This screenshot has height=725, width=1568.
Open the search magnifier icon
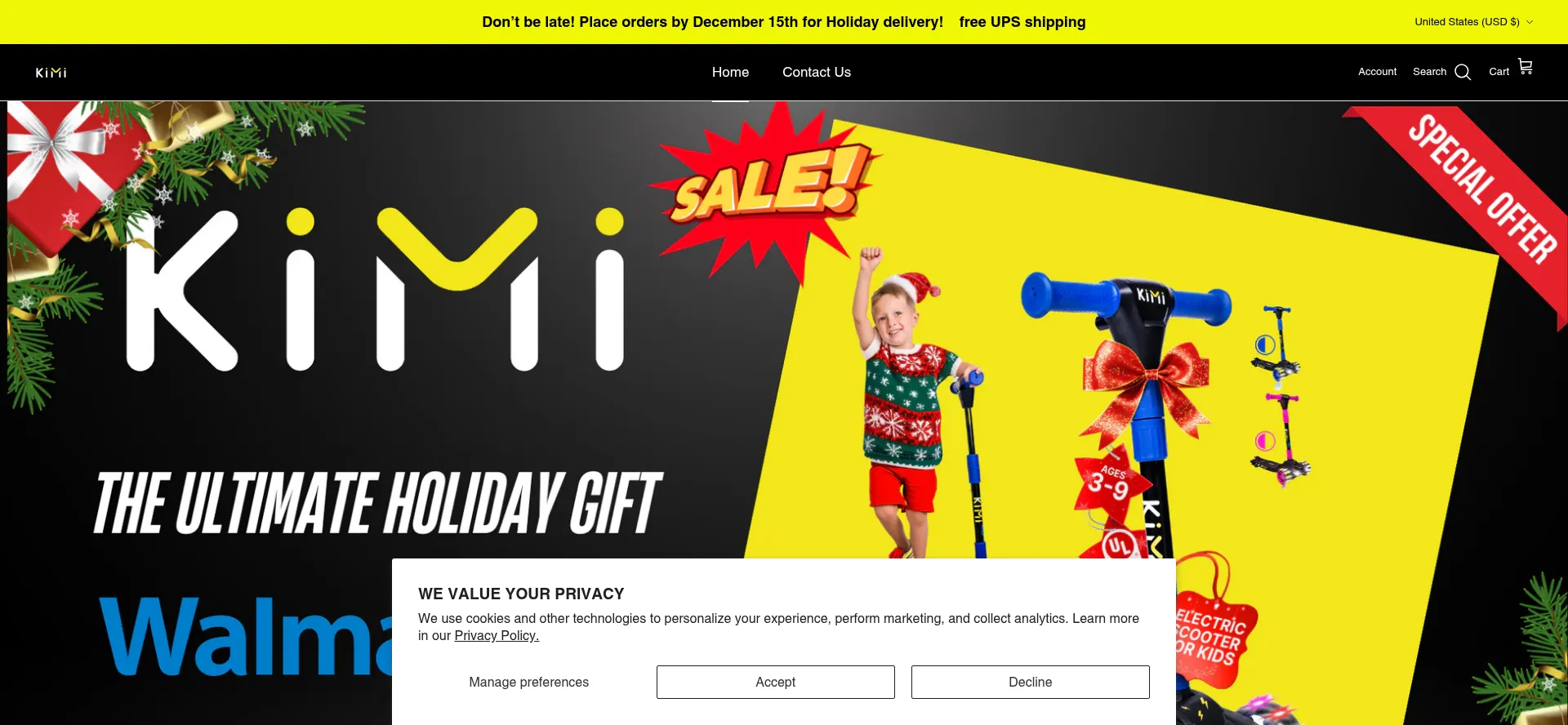(1463, 73)
